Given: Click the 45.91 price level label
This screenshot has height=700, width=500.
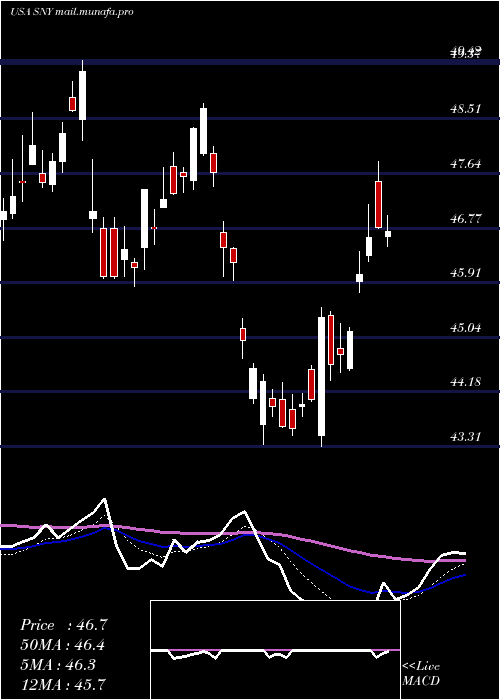Looking at the screenshot, I should [x=466, y=273].
